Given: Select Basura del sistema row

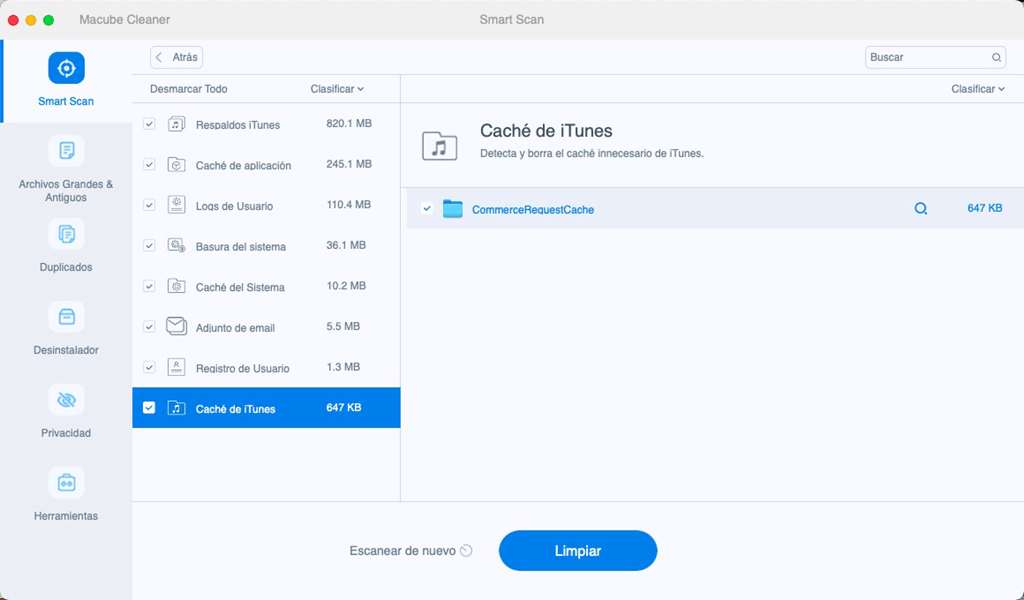Looking at the screenshot, I should pos(266,245).
